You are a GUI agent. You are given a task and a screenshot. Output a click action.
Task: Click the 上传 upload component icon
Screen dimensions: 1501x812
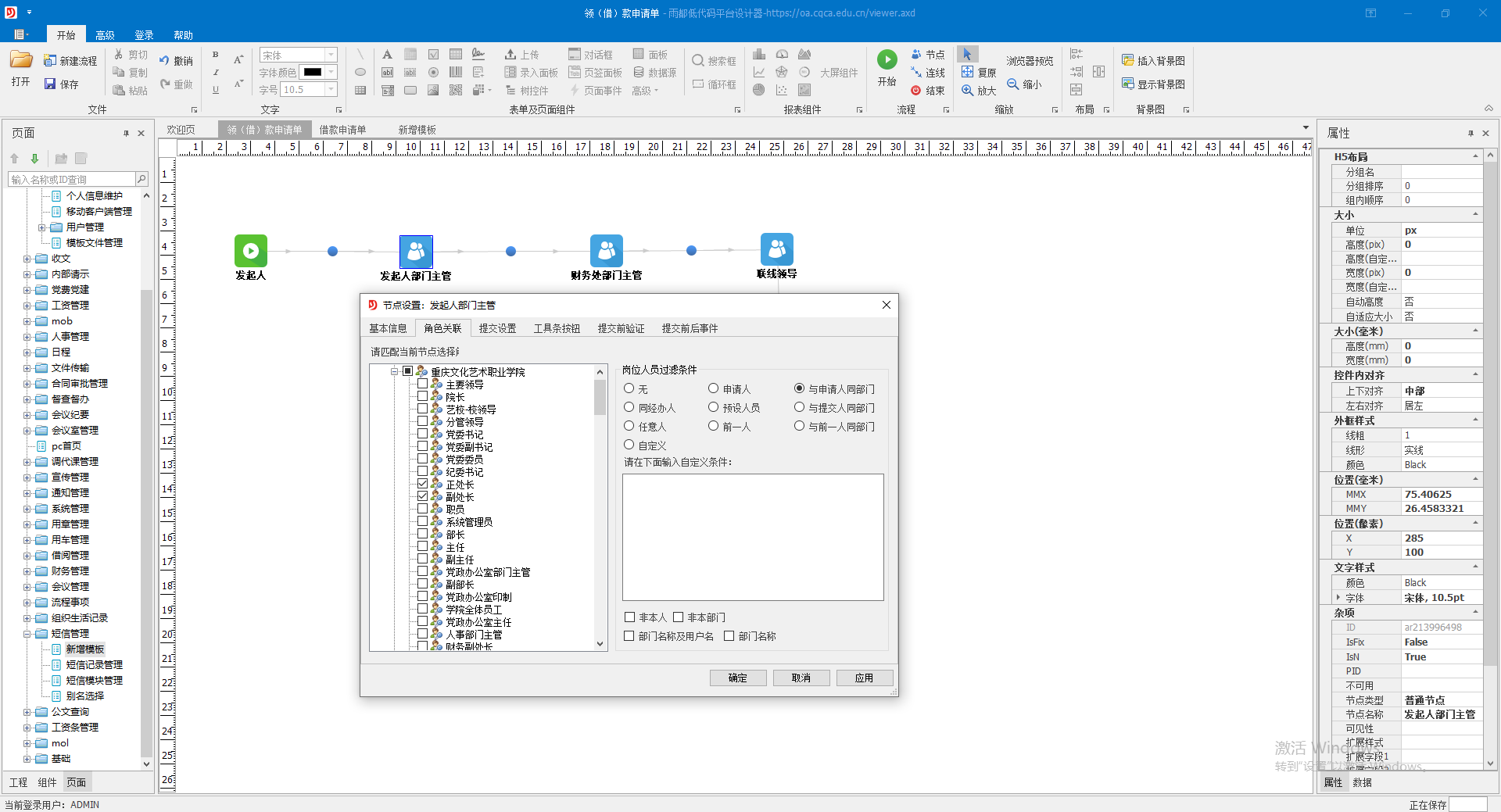tap(510, 54)
